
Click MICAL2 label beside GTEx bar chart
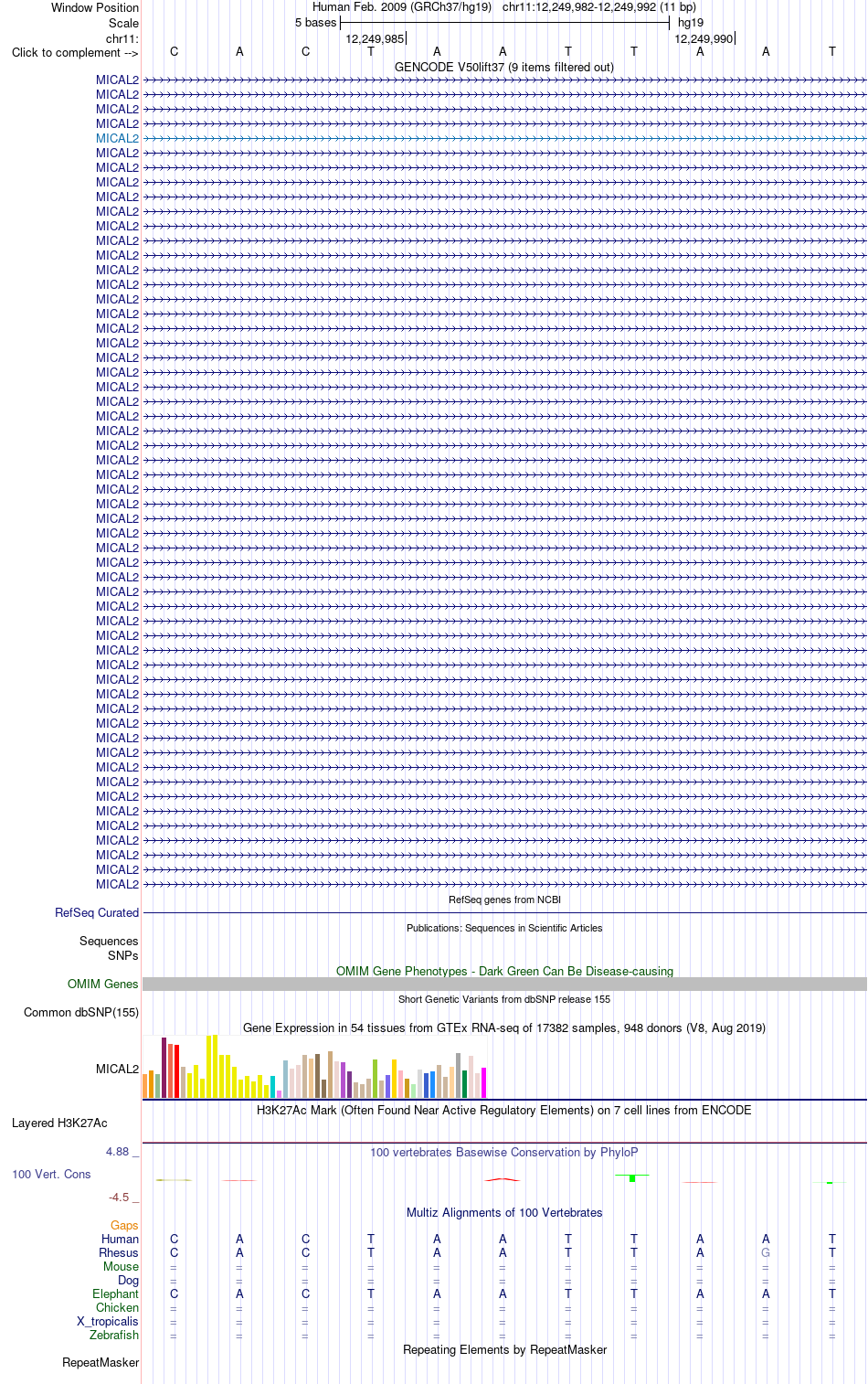point(117,1069)
